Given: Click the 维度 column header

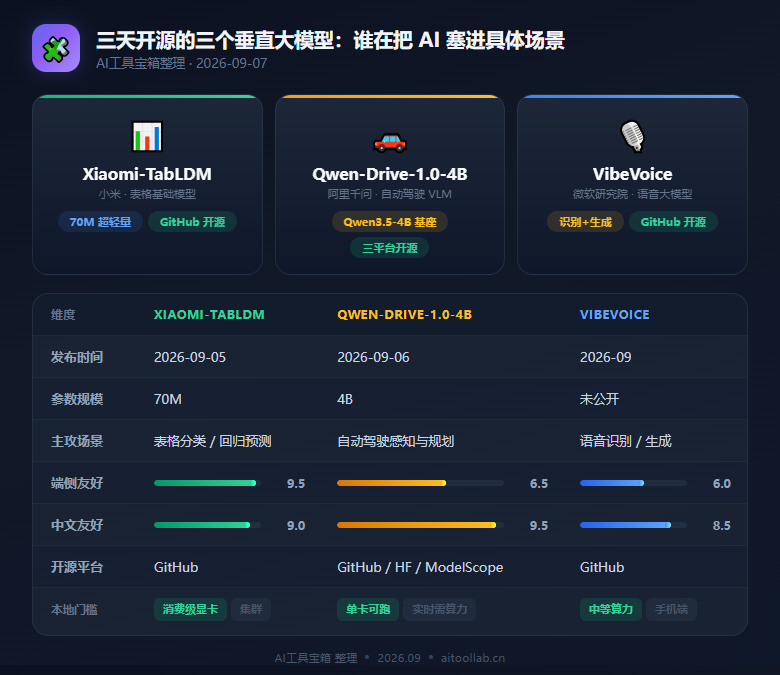Looking at the screenshot, I should [63, 315].
